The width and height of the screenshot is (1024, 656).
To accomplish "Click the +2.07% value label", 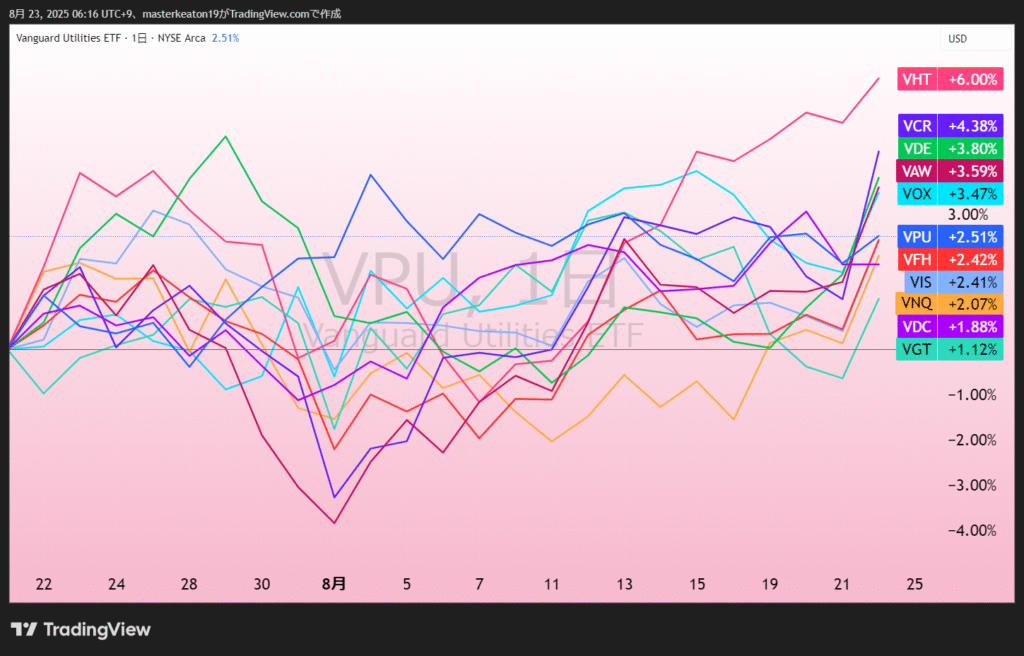I will (x=971, y=303).
